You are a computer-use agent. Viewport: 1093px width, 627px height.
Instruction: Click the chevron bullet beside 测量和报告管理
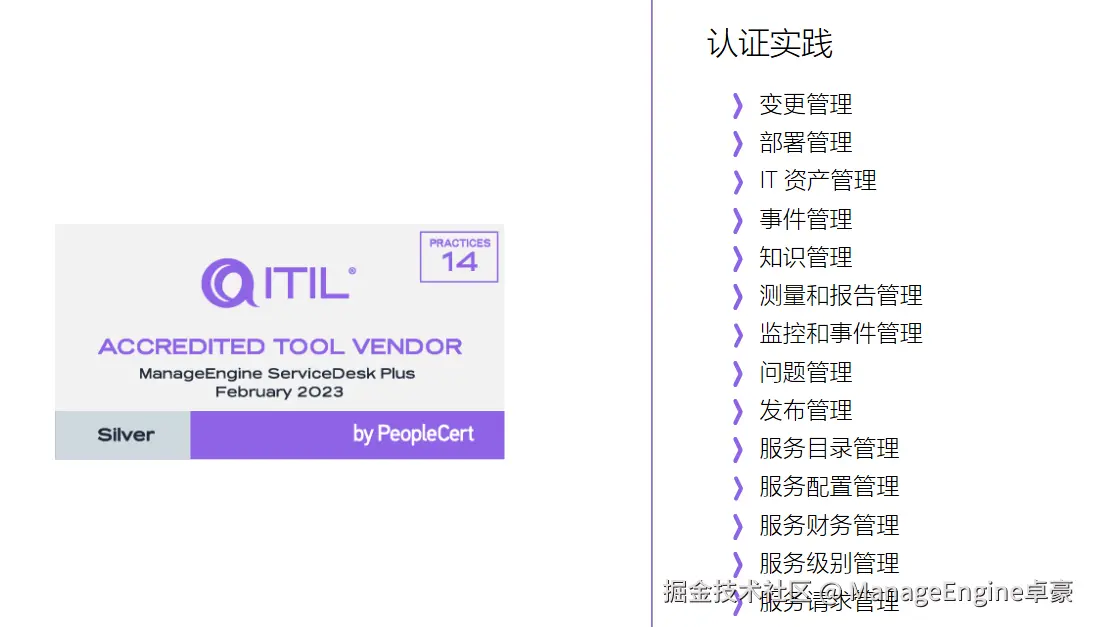pyautogui.click(x=737, y=296)
